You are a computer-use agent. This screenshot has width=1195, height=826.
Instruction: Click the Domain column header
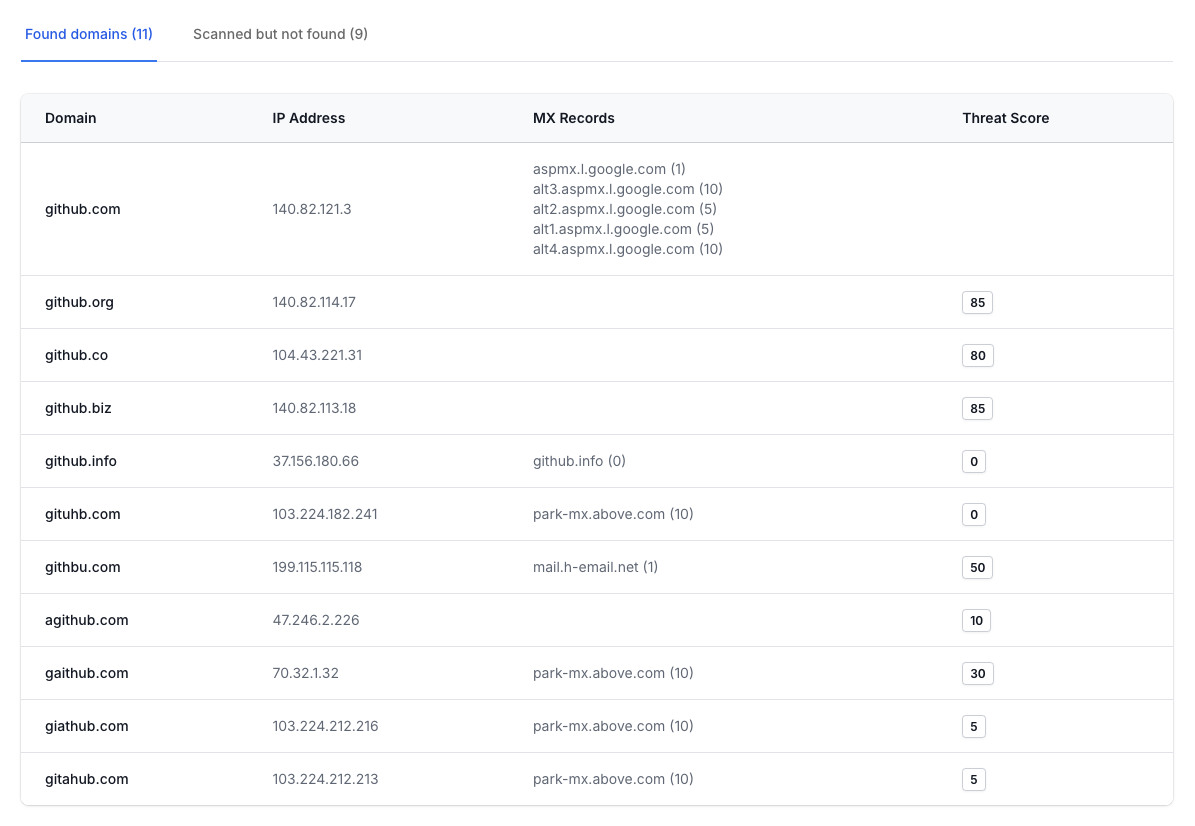[71, 118]
